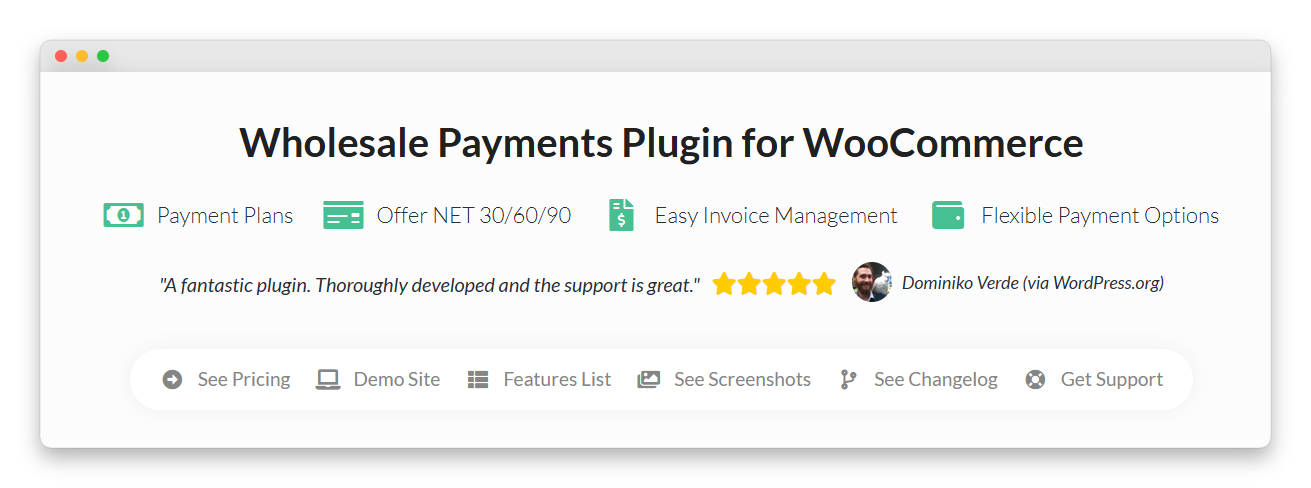The height and width of the screenshot is (488, 1311).
Task: Click Dominiko Verde's avatar photo
Action: pos(872,283)
